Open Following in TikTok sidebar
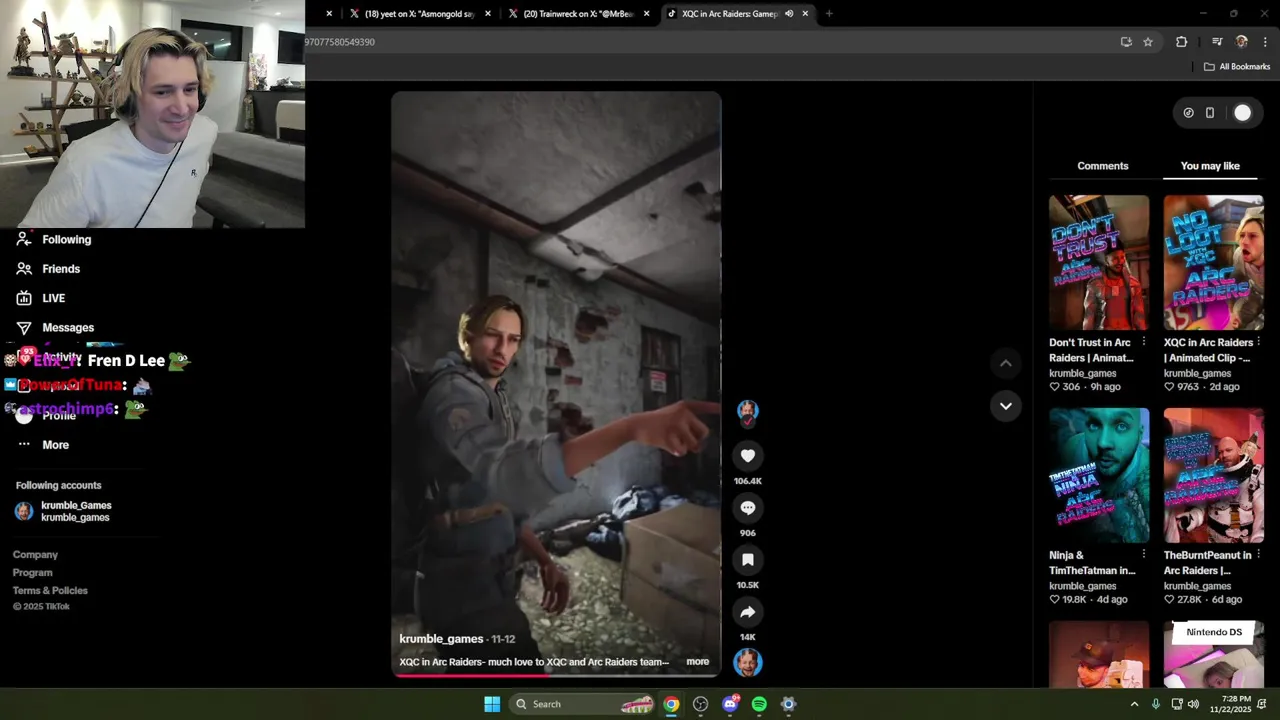The image size is (1280, 720). (55, 240)
